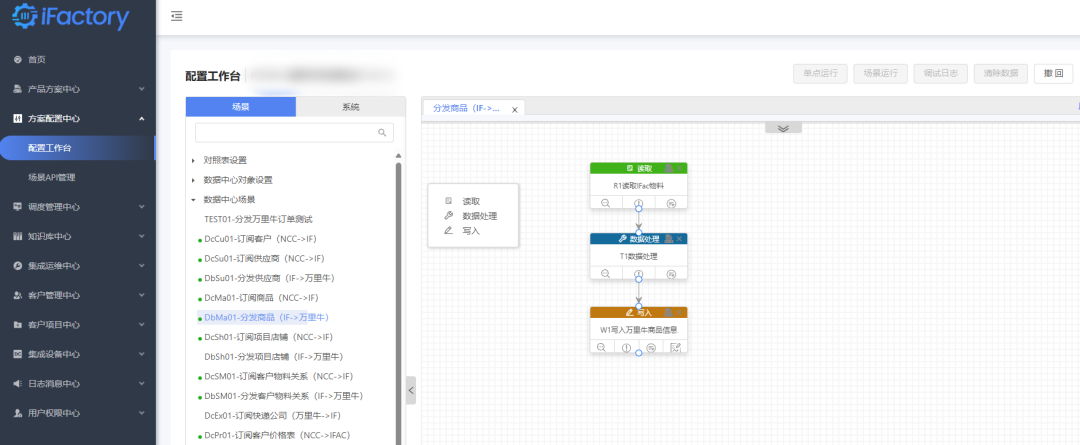
Task: Click the sidebar collapse hamburger icon
Action: (177, 16)
